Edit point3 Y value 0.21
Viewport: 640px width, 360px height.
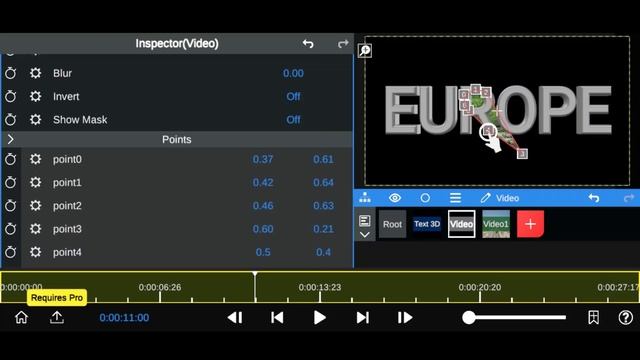pos(323,229)
